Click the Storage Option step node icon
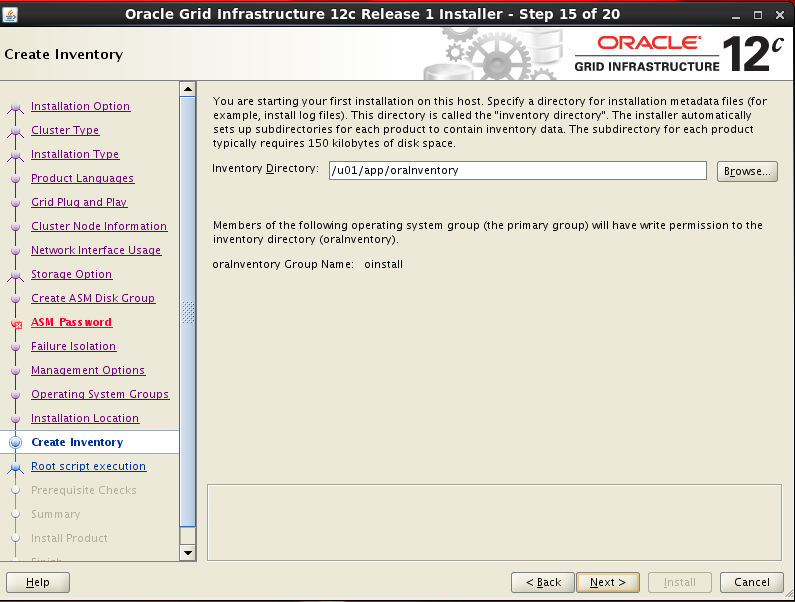The width and height of the screenshot is (795, 602). [x=16, y=275]
